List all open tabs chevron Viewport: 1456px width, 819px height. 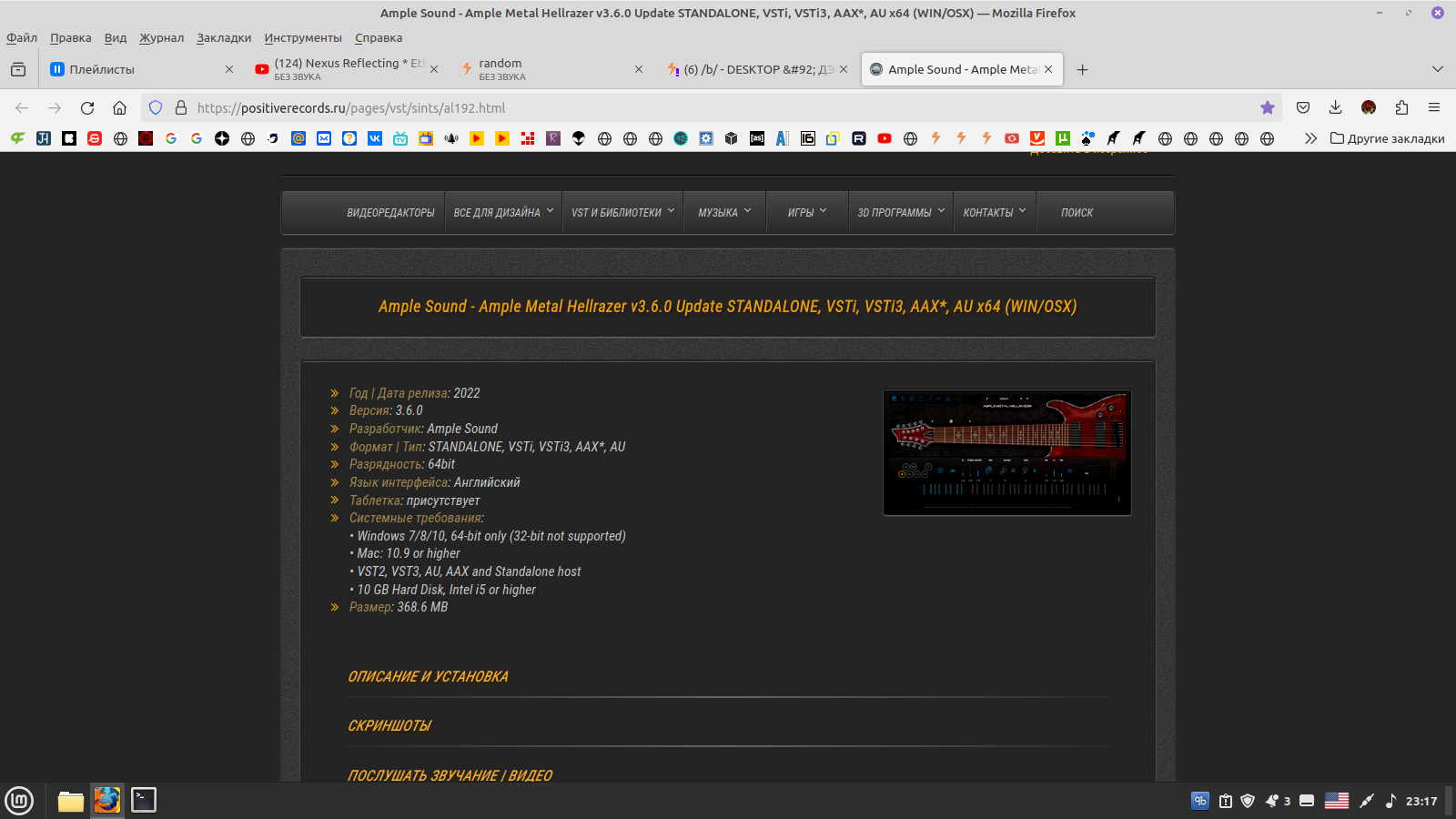(1438, 69)
